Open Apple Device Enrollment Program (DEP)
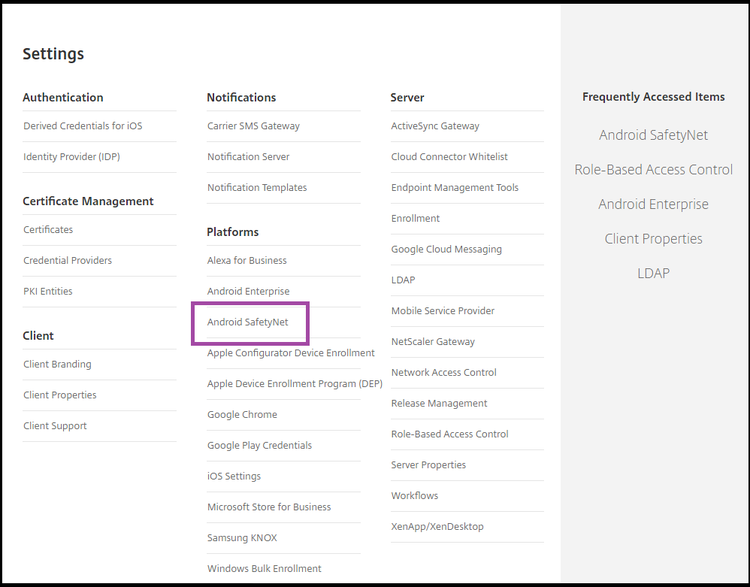The height and width of the screenshot is (587, 750). [x=295, y=384]
